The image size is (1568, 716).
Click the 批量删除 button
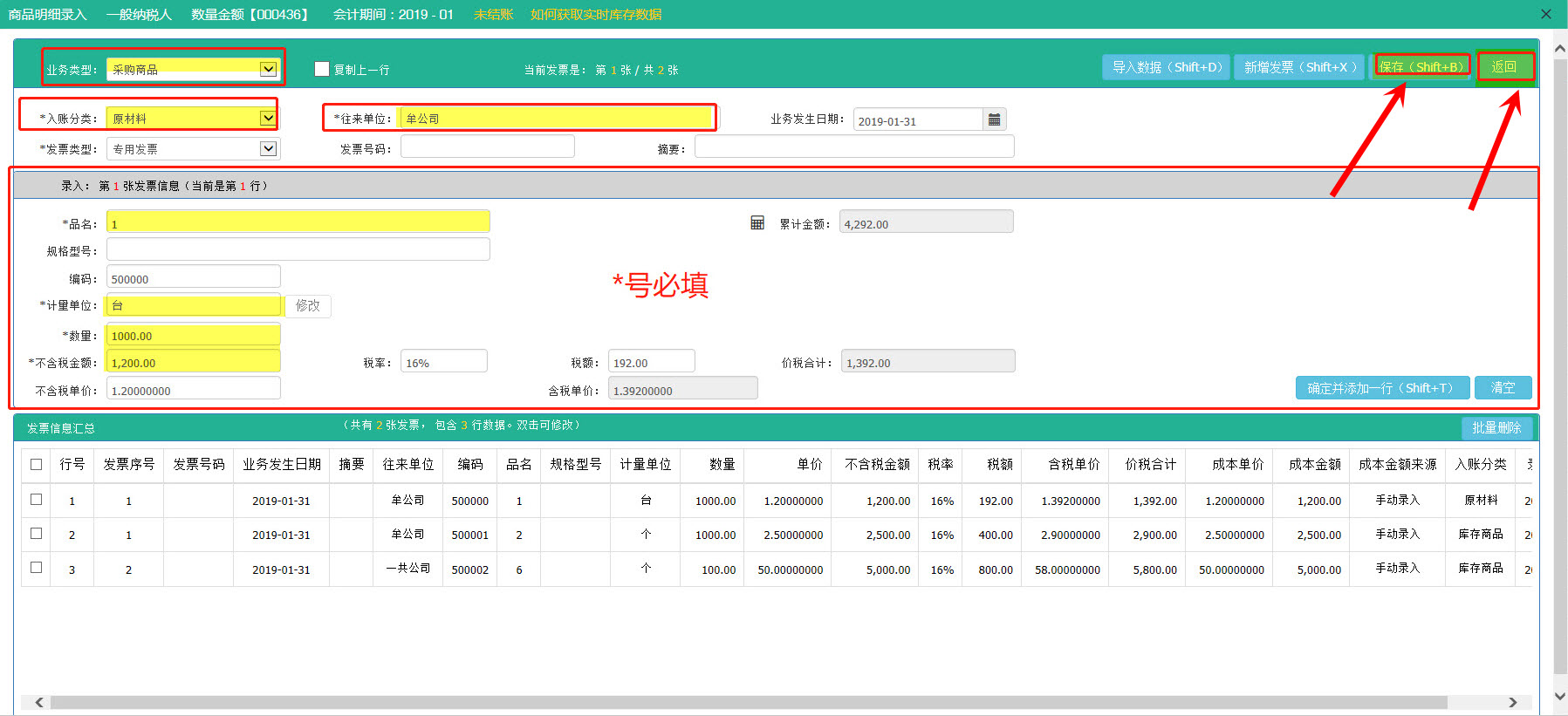(1496, 427)
